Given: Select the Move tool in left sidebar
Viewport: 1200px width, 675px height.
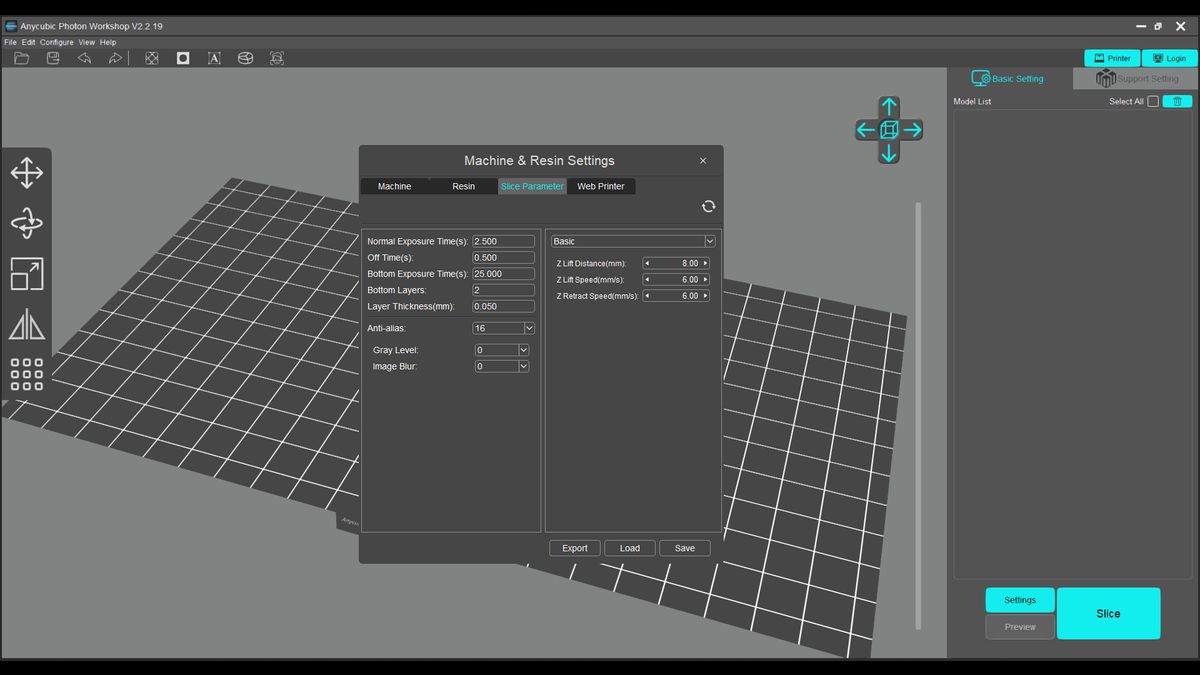Looking at the screenshot, I should (26, 172).
